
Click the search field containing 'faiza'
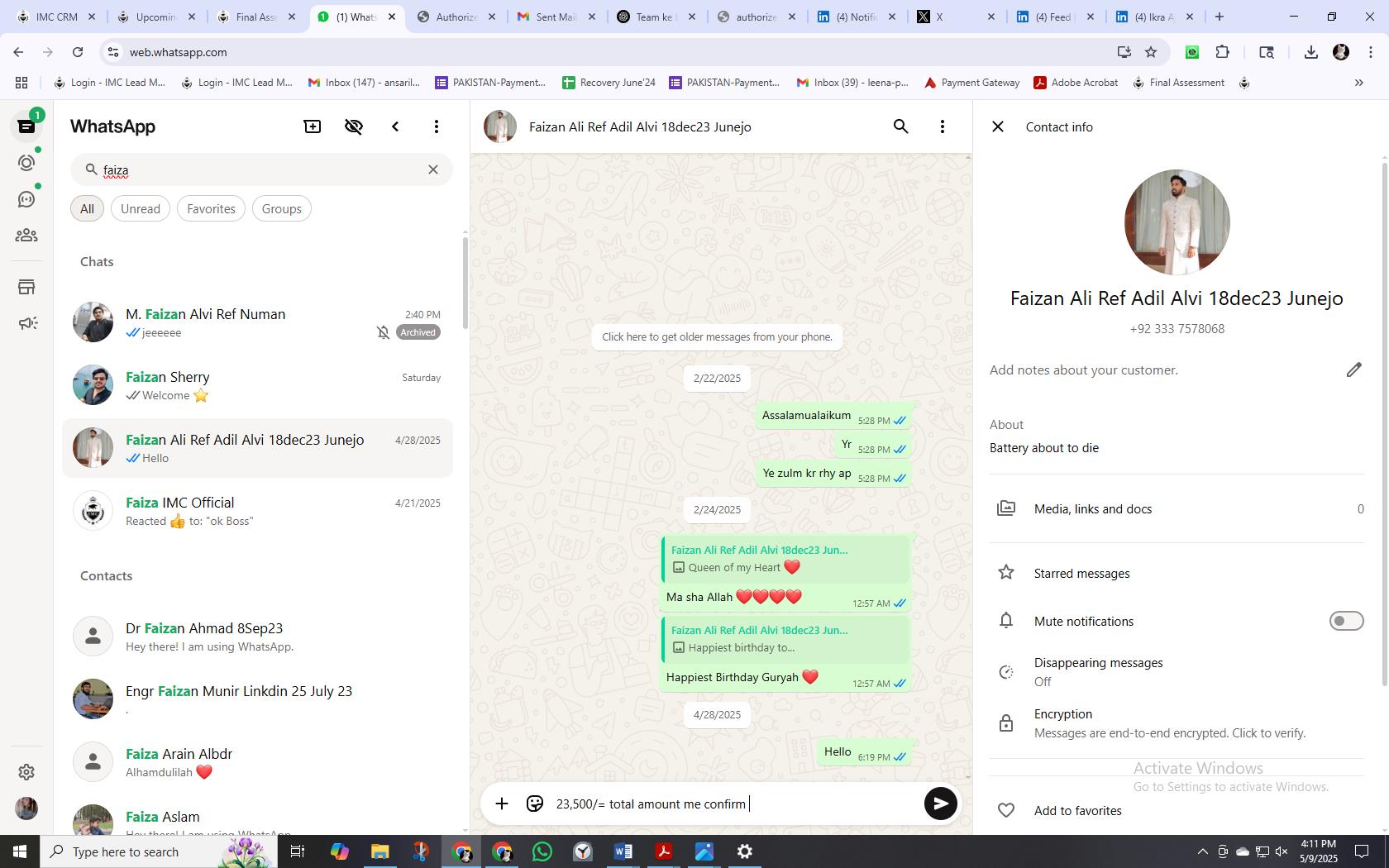pyautogui.click(x=261, y=169)
